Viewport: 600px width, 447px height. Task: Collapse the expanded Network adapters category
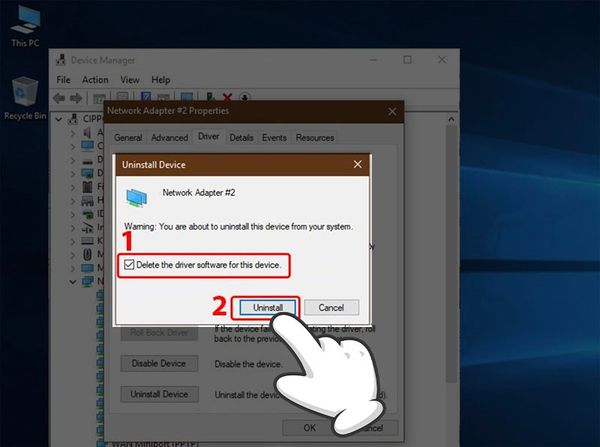[71, 283]
